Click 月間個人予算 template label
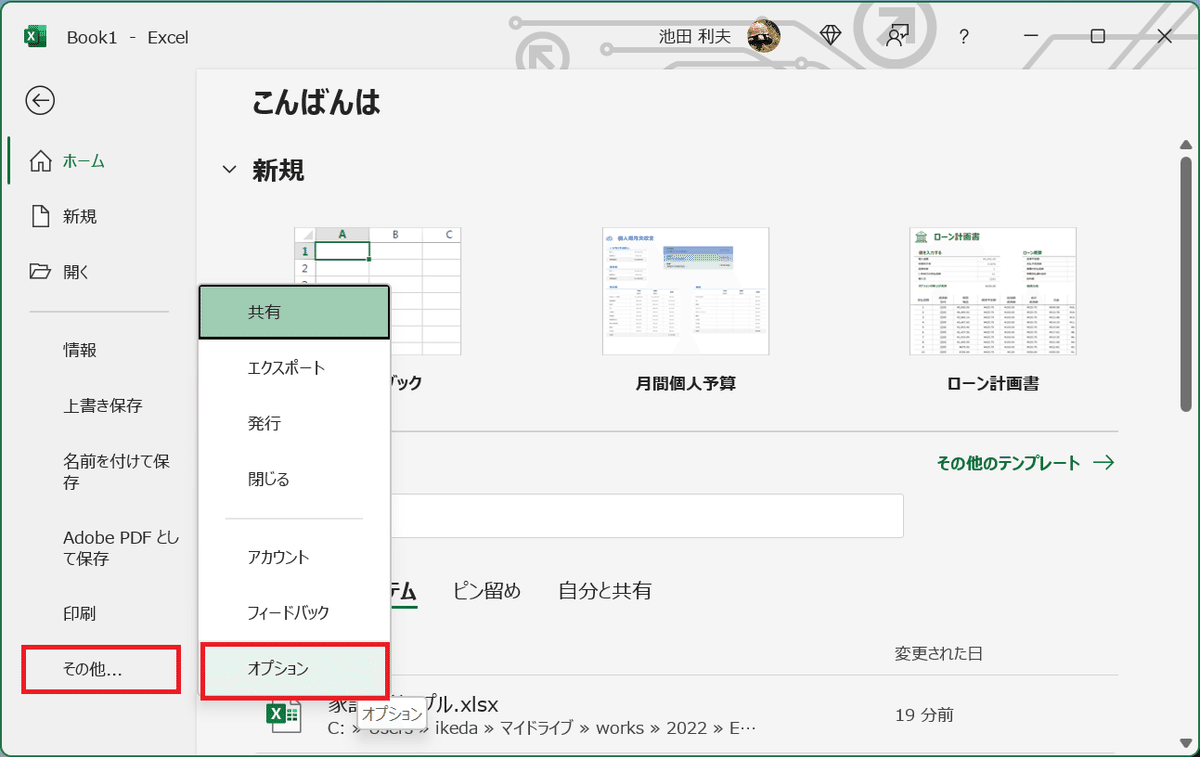This screenshot has width=1200, height=757. [685, 383]
